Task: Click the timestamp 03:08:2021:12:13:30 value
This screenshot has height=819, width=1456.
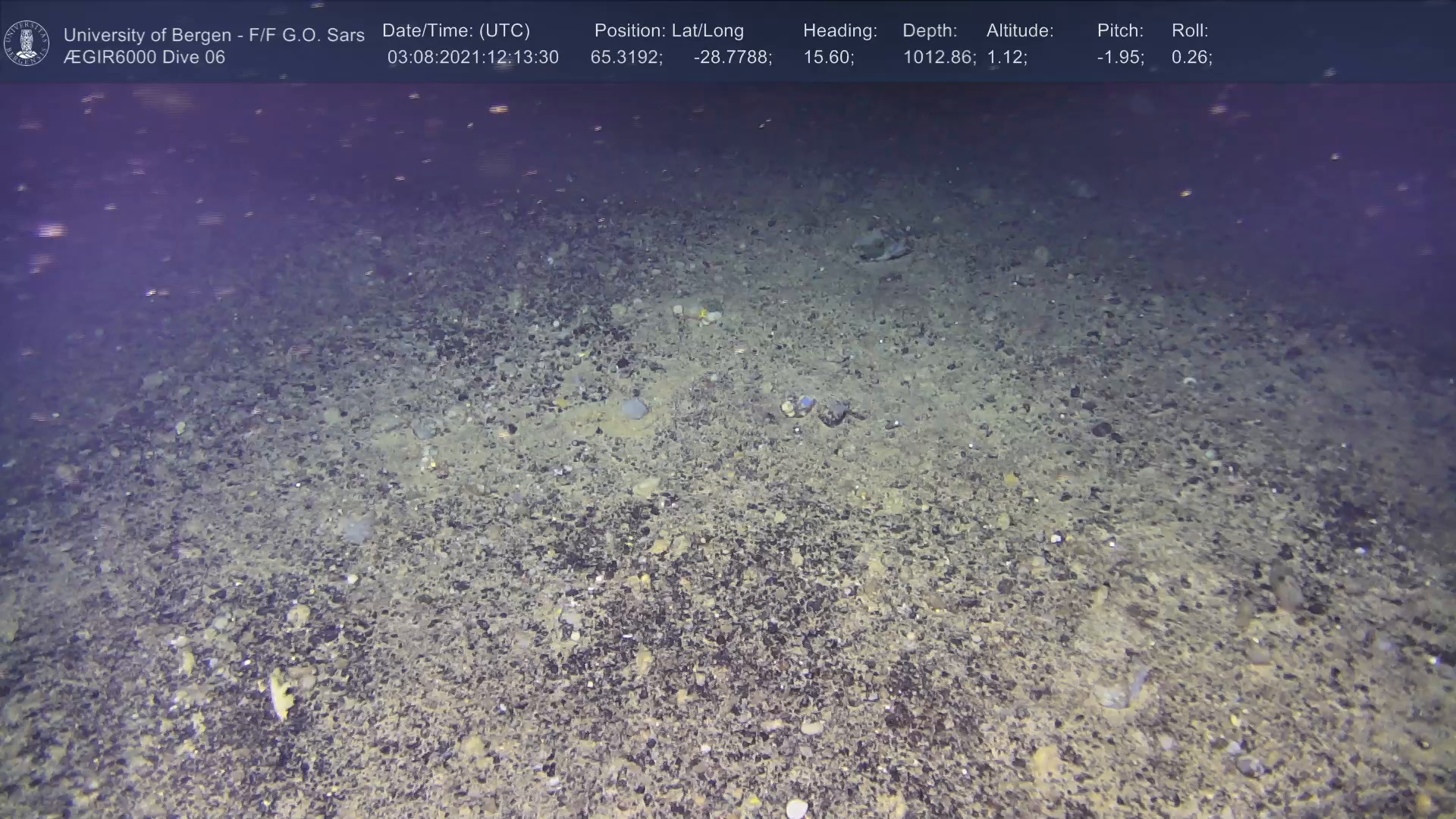Action: 472,58
